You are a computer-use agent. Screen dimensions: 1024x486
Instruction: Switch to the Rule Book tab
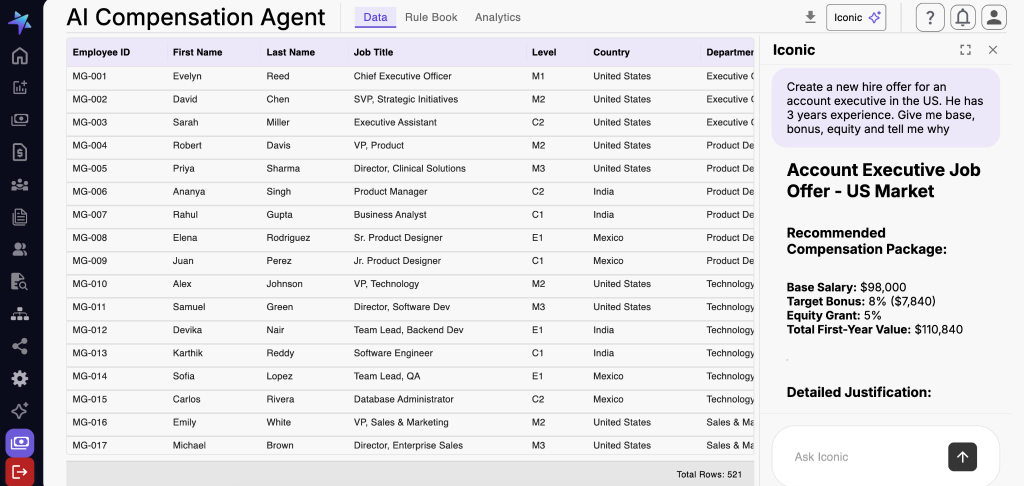click(x=431, y=17)
